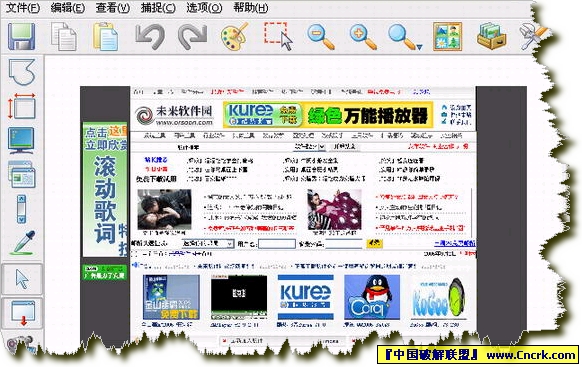582x367 pixels.
Task: Click the 未来软件园 logo in captured page
Action: point(174,115)
